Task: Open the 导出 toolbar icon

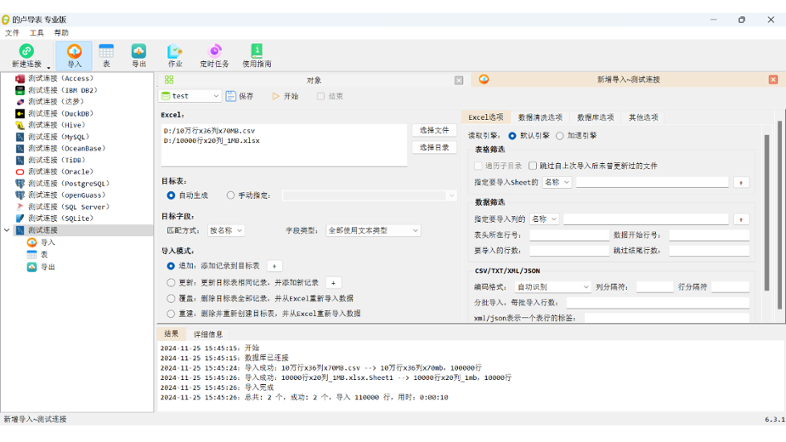Action: [139, 51]
